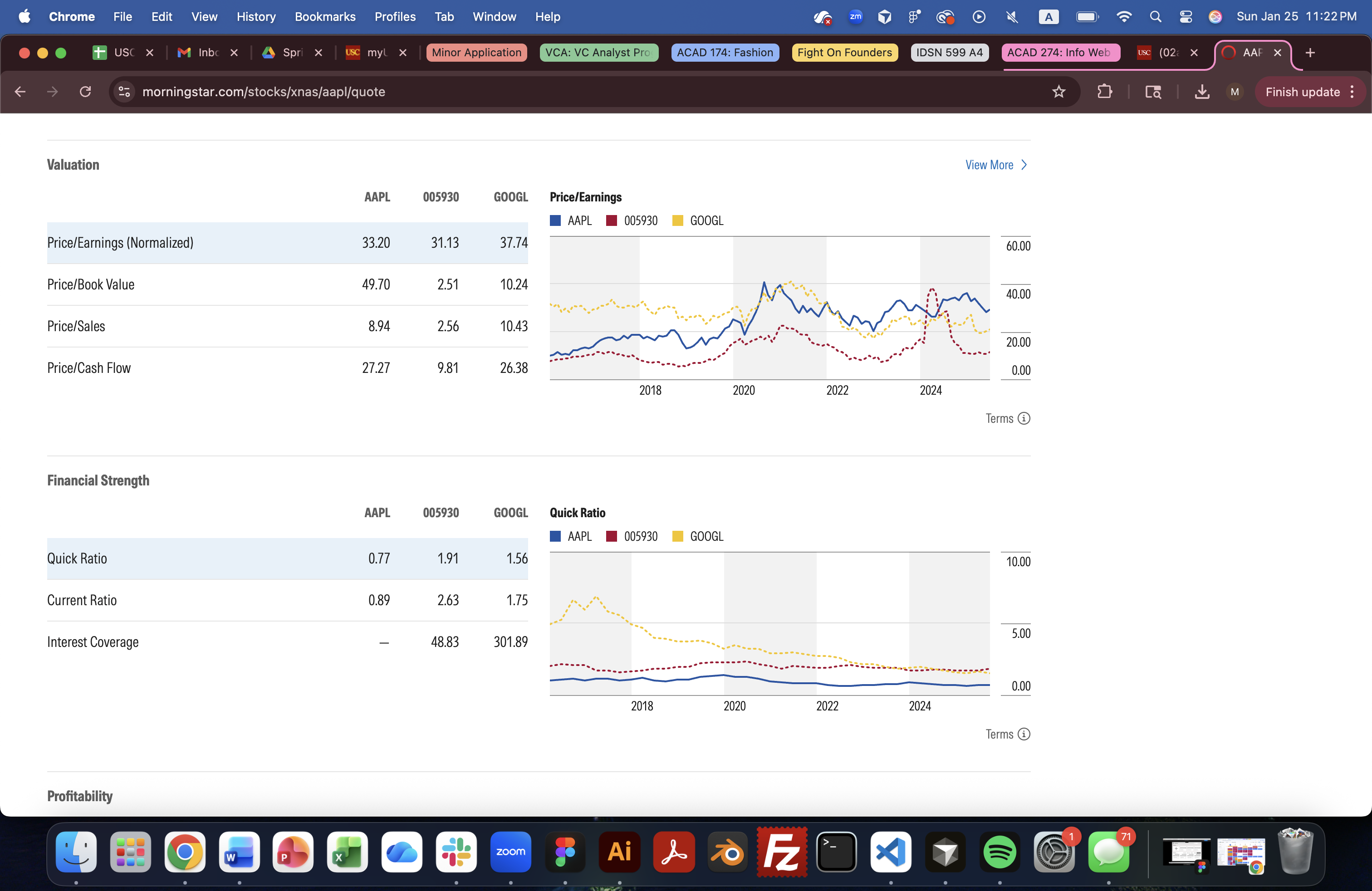Bookmark this page with the star icon
Screen dimensions: 1372x891
pos(1058,92)
